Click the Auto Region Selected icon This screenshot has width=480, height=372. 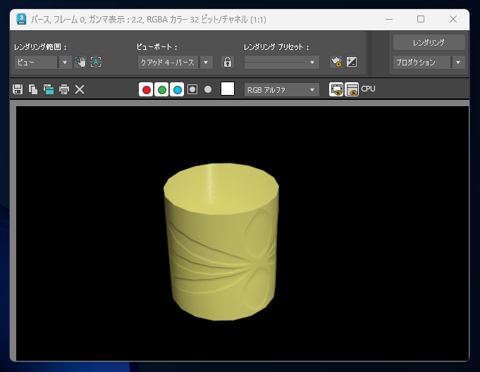(96, 62)
